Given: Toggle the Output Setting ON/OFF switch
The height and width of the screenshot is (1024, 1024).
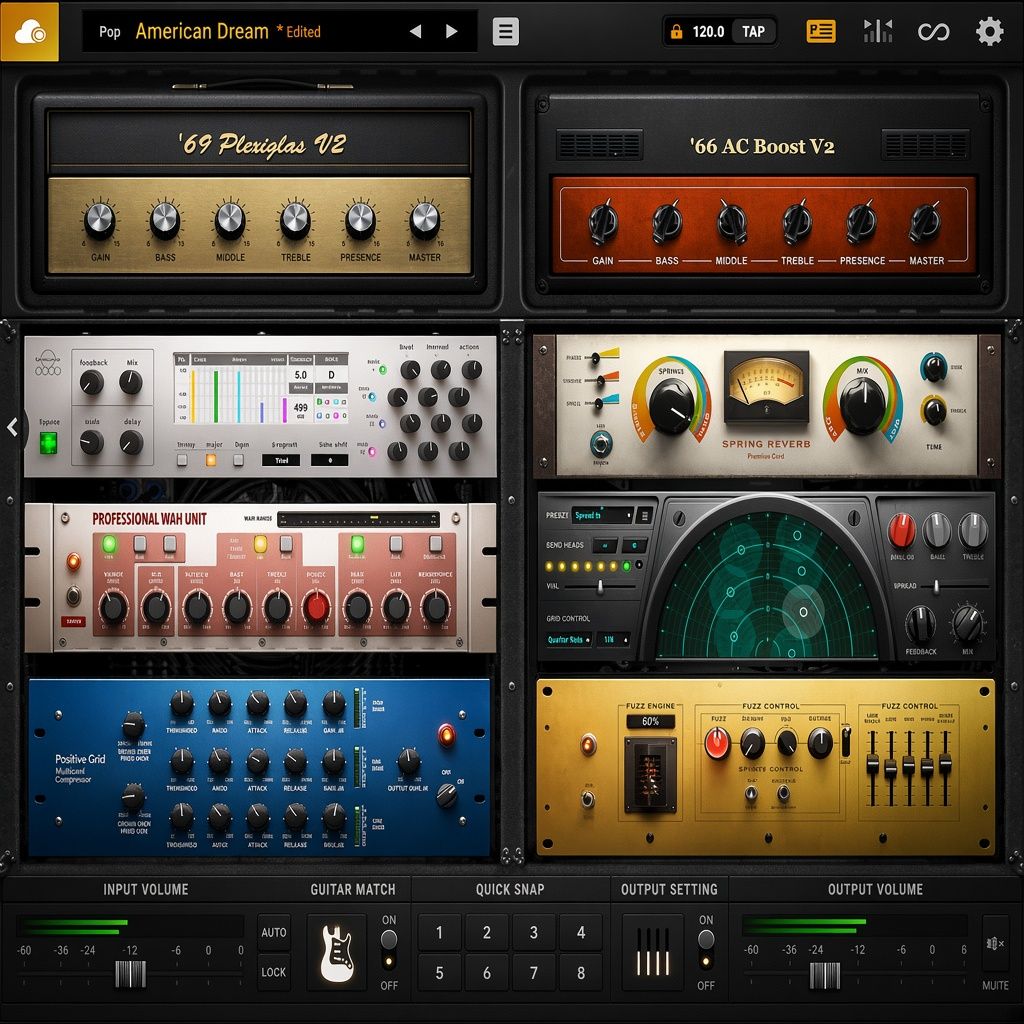Looking at the screenshot, I should pos(705,950).
